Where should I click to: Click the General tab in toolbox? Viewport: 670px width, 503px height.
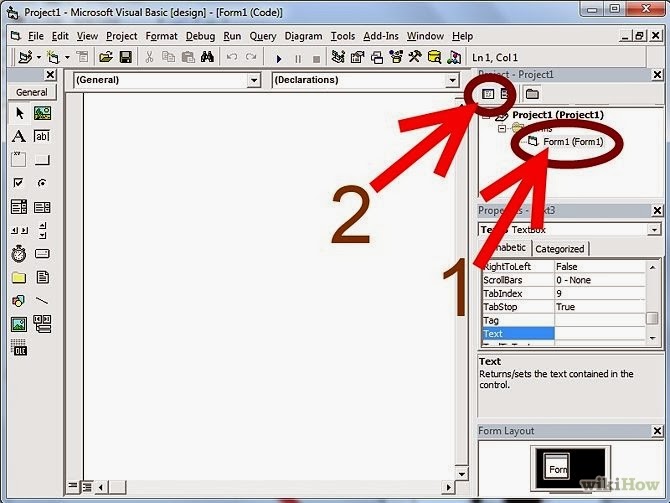pyautogui.click(x=32, y=92)
